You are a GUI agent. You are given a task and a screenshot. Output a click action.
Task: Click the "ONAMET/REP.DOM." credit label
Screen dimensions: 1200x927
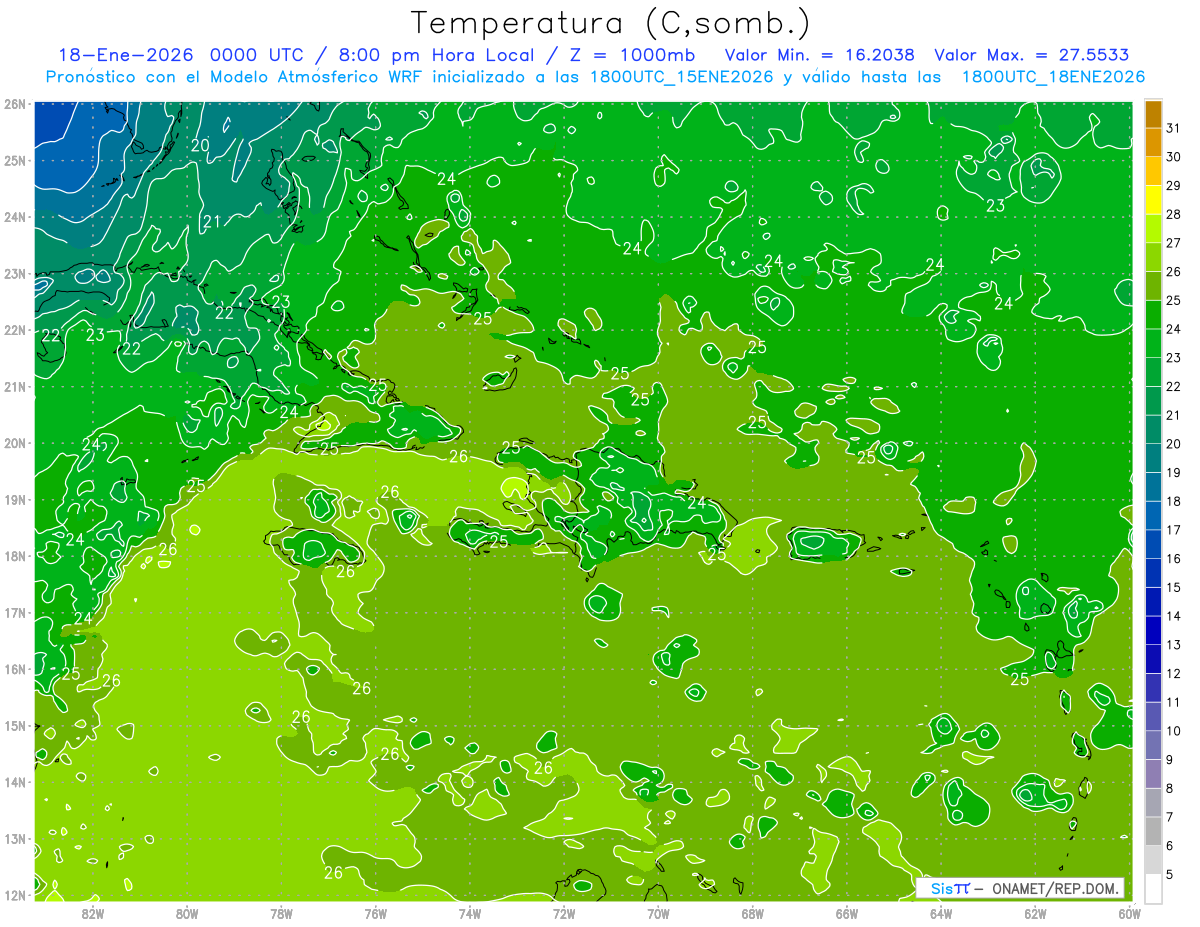coord(1057,888)
